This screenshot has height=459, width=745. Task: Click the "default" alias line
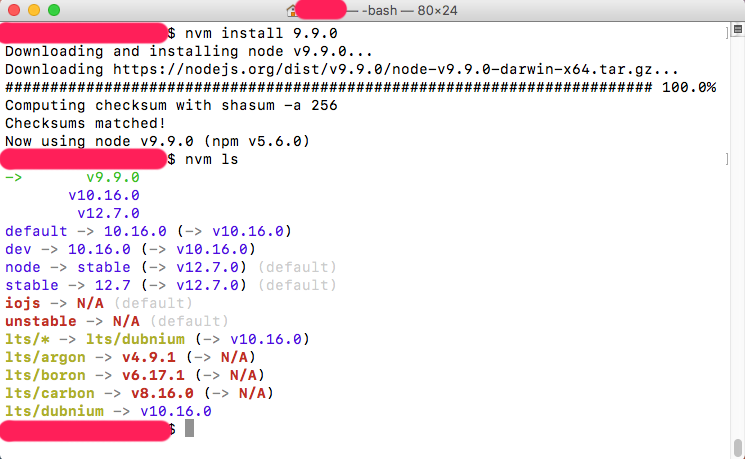(x=148, y=231)
